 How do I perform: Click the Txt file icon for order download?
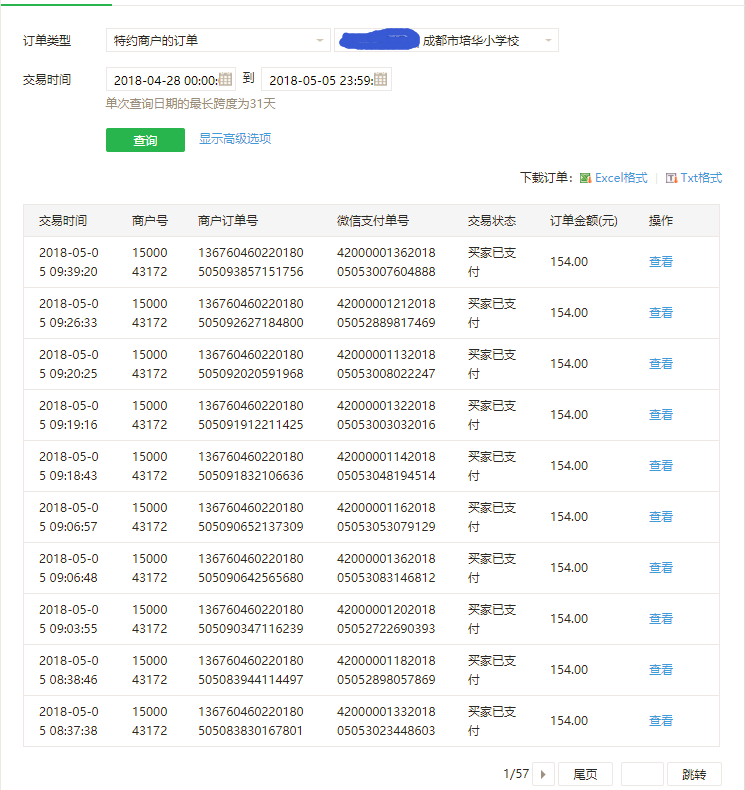pyautogui.click(x=671, y=178)
